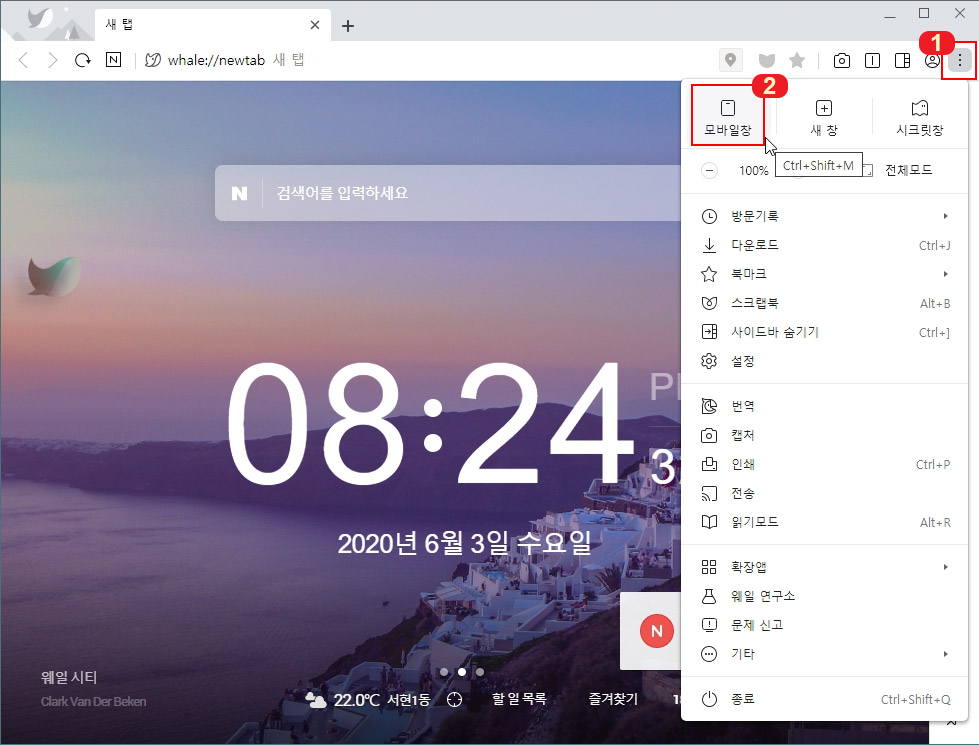The image size is (979, 745).
Task: Open 할 일 목록 at page bottom
Action: pyautogui.click(x=519, y=699)
